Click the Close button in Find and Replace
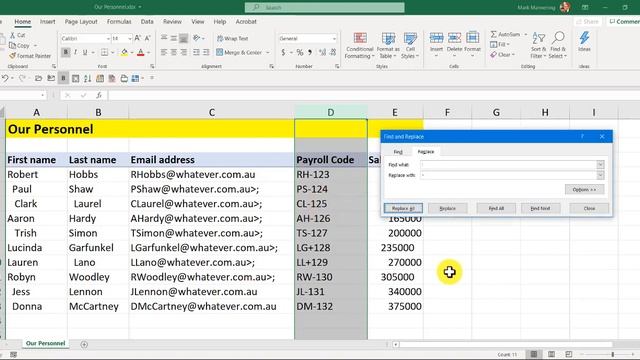The image size is (640, 360). [589, 208]
